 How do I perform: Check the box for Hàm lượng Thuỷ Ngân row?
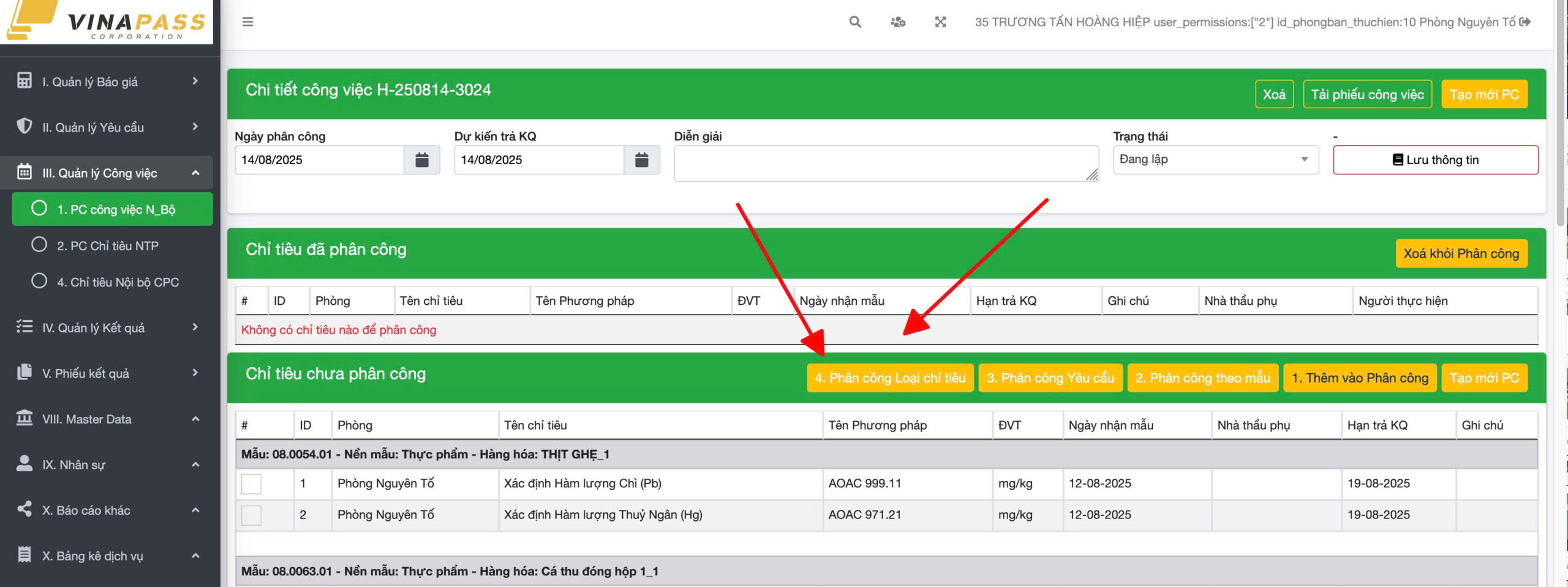pyautogui.click(x=251, y=515)
